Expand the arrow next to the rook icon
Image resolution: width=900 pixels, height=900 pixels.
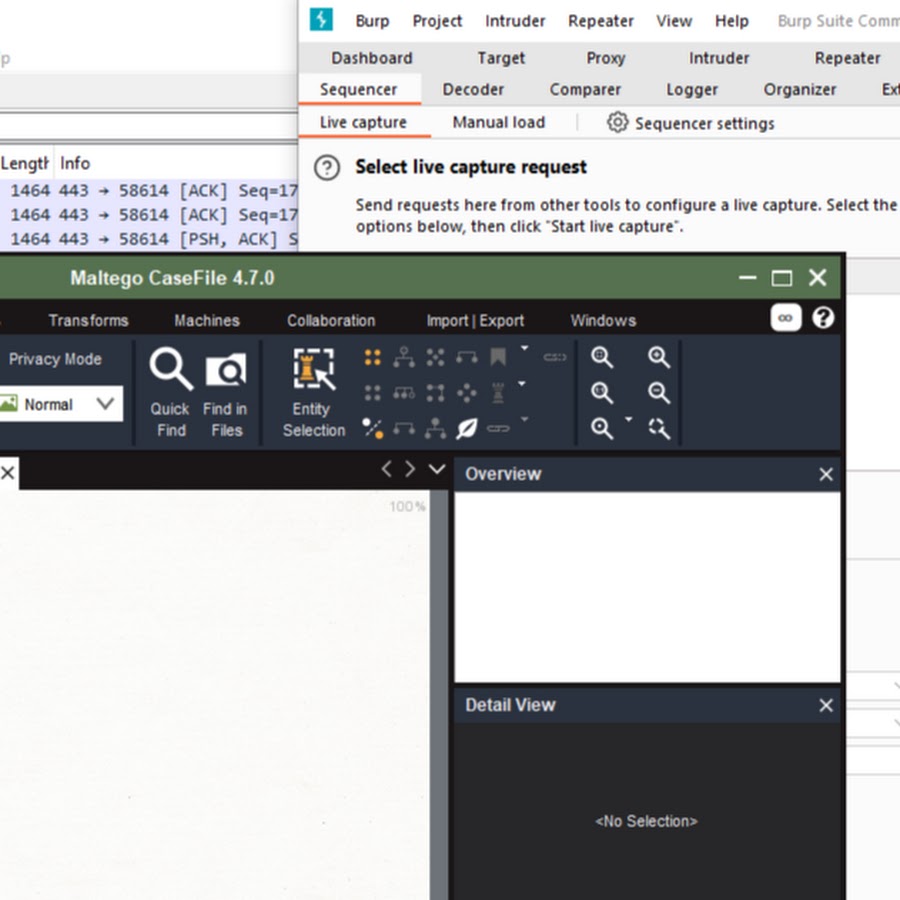tap(522, 383)
